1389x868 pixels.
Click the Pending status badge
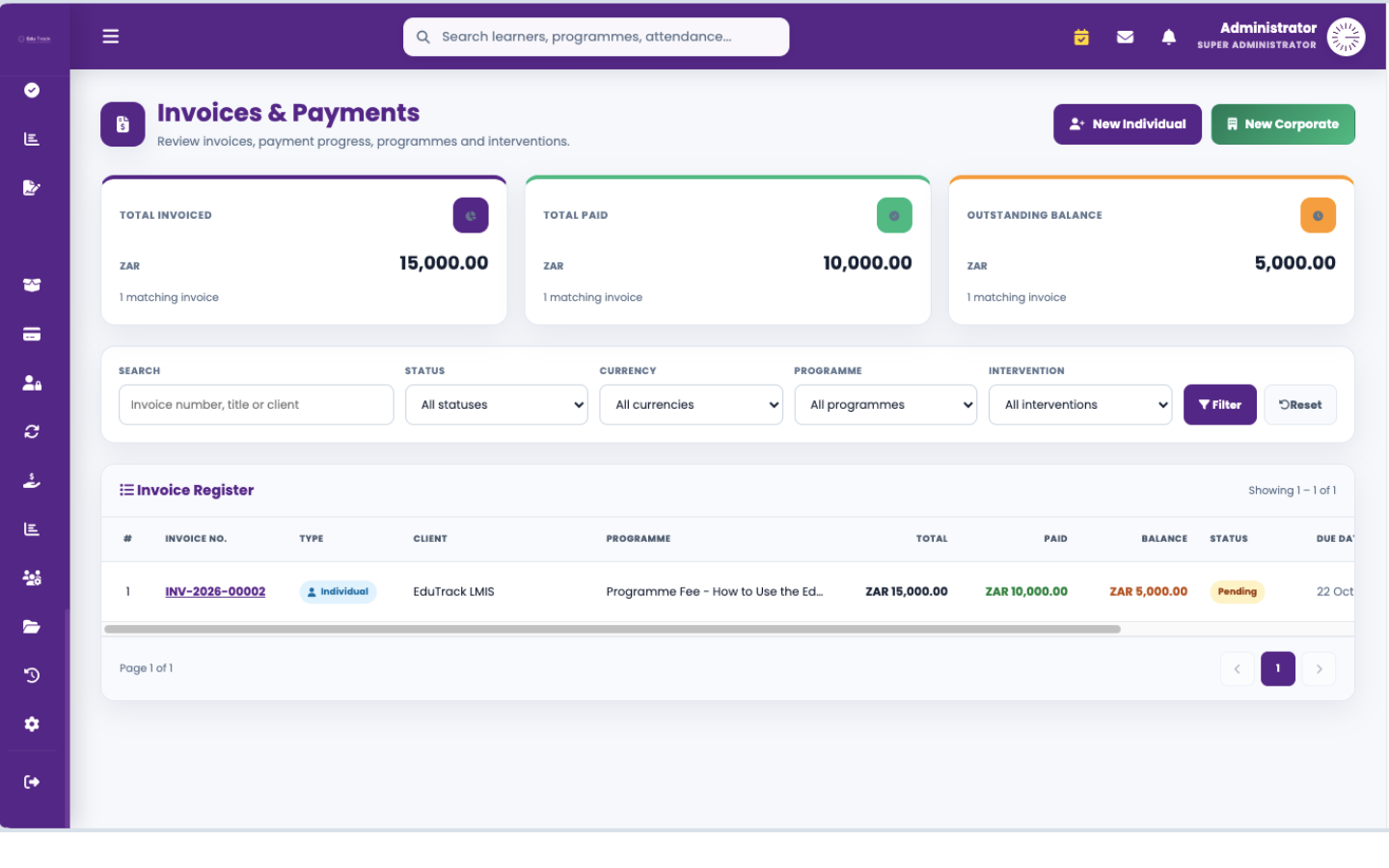(x=1237, y=591)
